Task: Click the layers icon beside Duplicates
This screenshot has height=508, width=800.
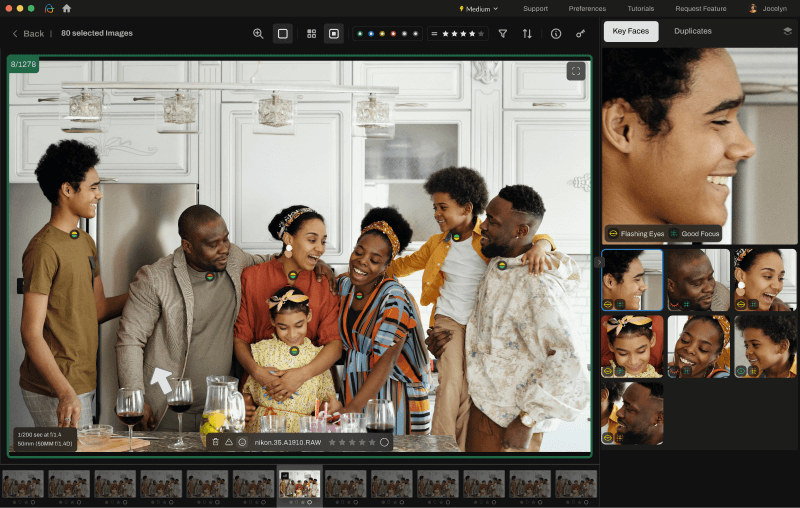Action: (x=787, y=31)
